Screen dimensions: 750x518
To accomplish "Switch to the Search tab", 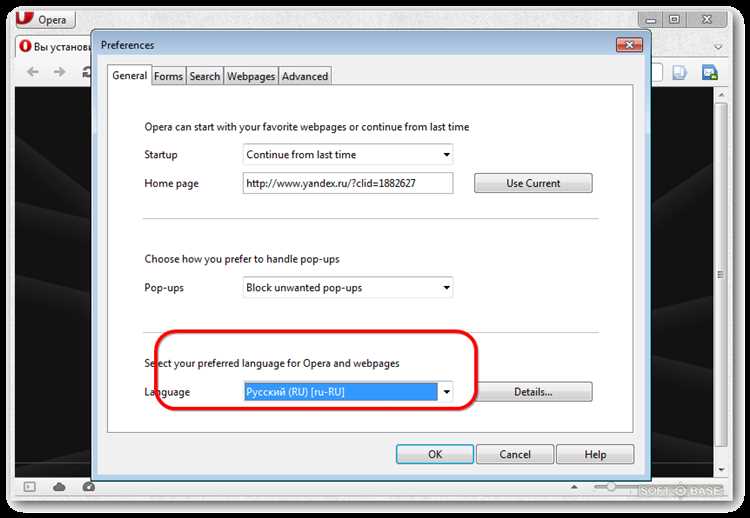I will pos(205,77).
